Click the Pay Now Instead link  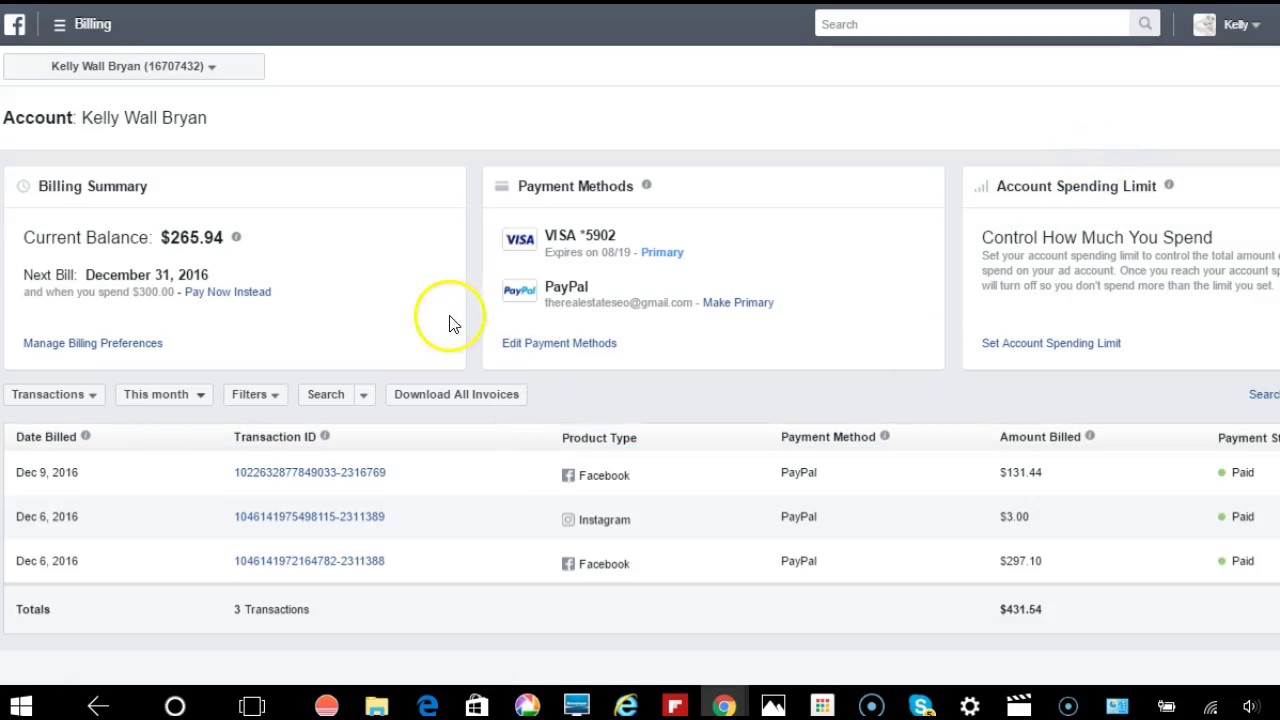[x=228, y=292]
